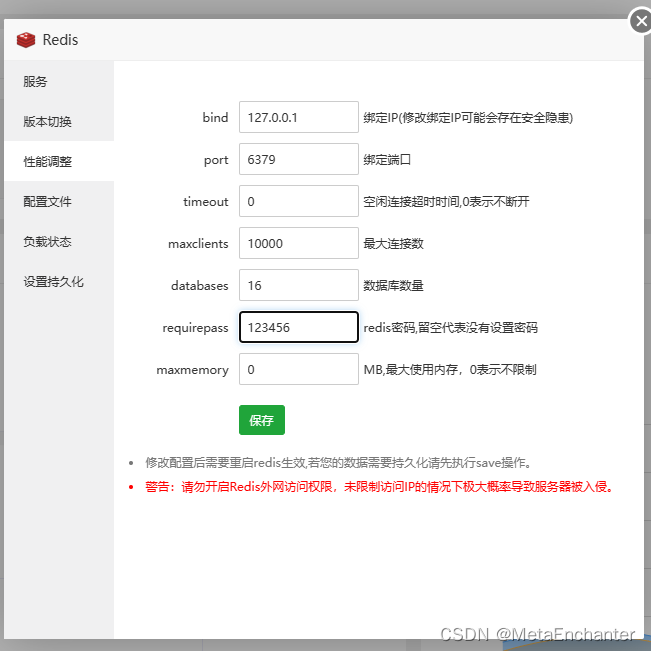Click the 空闲连接超时时间 description text
Screen dimensions: 651x651
click(x=446, y=201)
